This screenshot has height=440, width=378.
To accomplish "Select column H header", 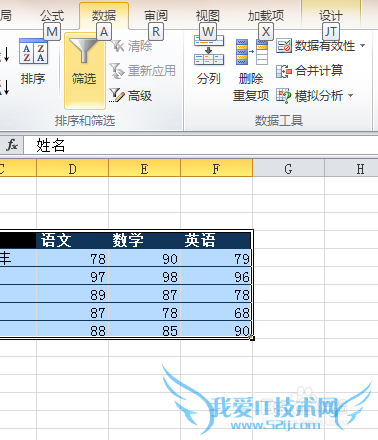I will 351,168.
